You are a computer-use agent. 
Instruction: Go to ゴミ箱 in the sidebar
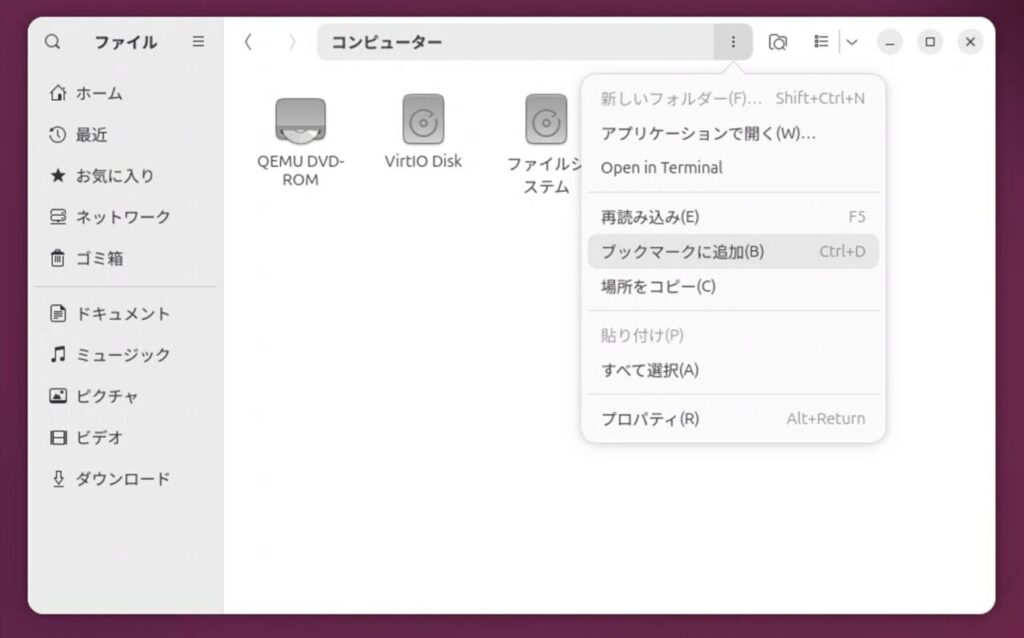click(99, 258)
